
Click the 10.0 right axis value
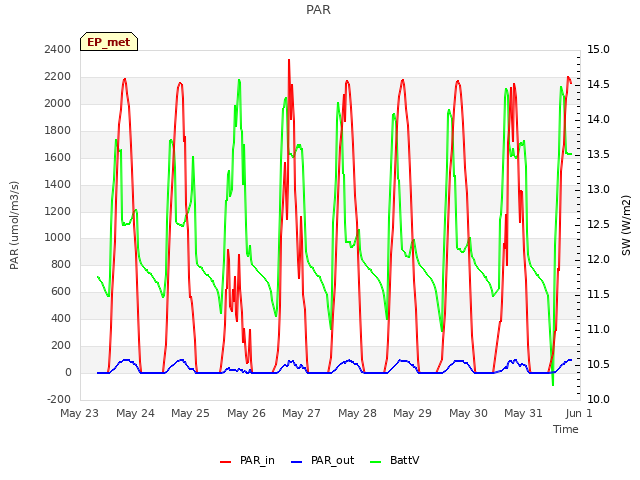click(x=598, y=399)
